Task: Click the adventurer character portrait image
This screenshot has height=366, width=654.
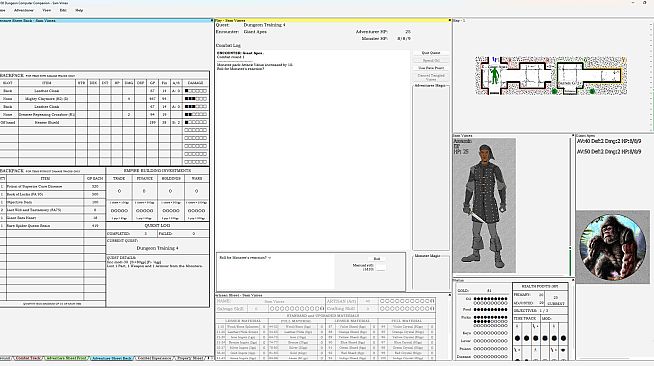Action: [485, 206]
